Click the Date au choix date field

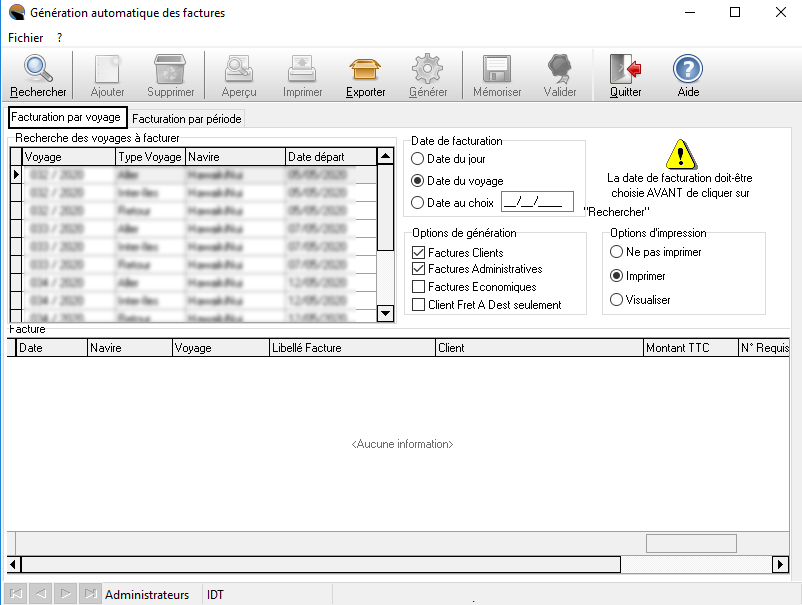point(536,203)
